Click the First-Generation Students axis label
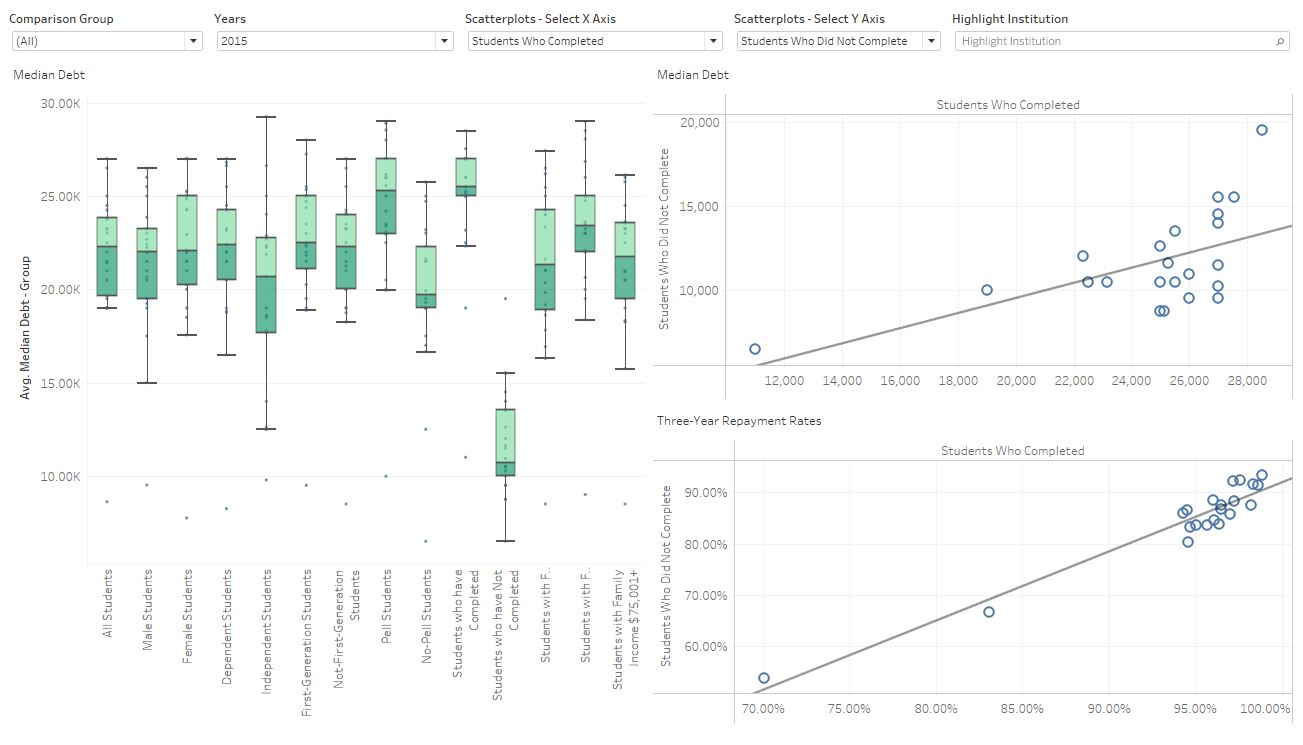Viewport: 1303px width, 745px height. pos(307,629)
